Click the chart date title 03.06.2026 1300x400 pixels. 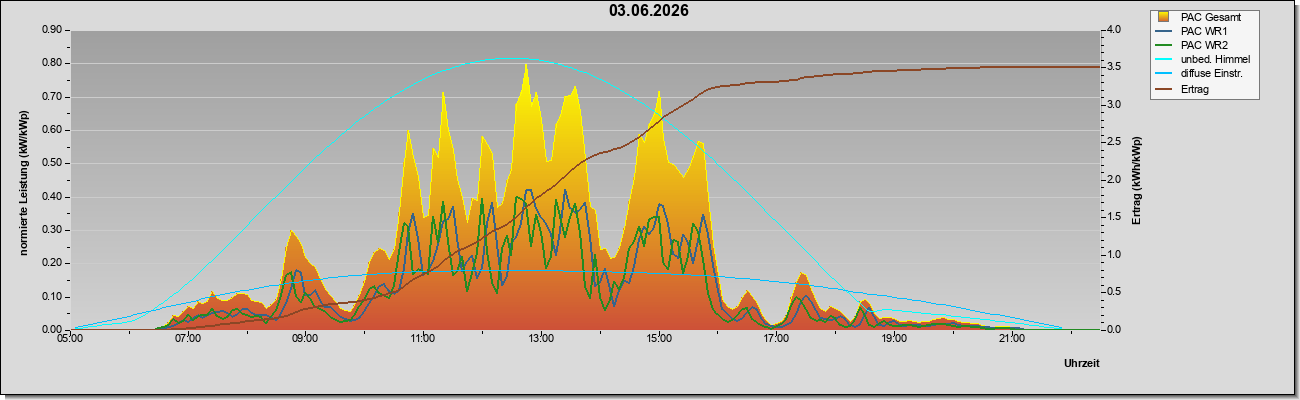point(648,11)
